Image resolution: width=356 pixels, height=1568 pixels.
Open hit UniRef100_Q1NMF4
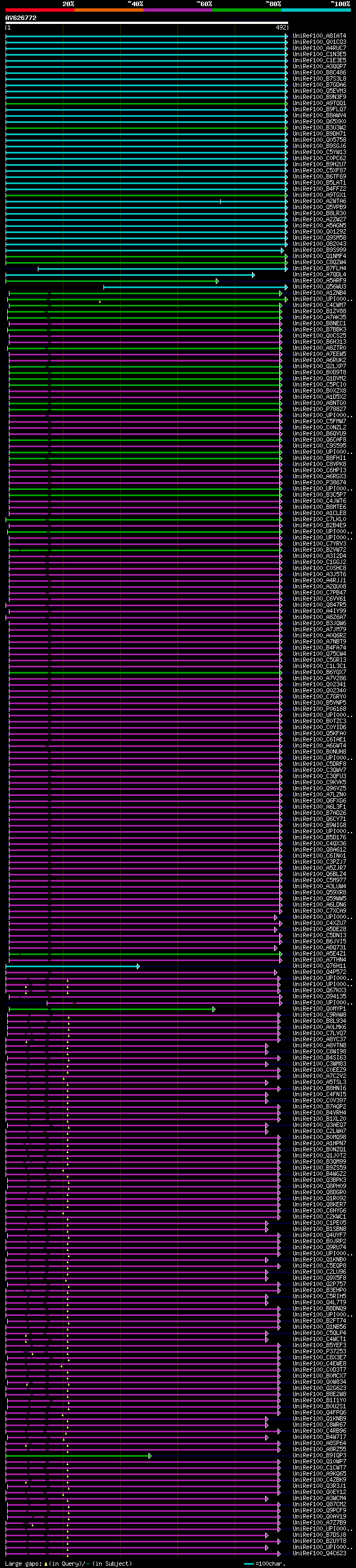319,256
